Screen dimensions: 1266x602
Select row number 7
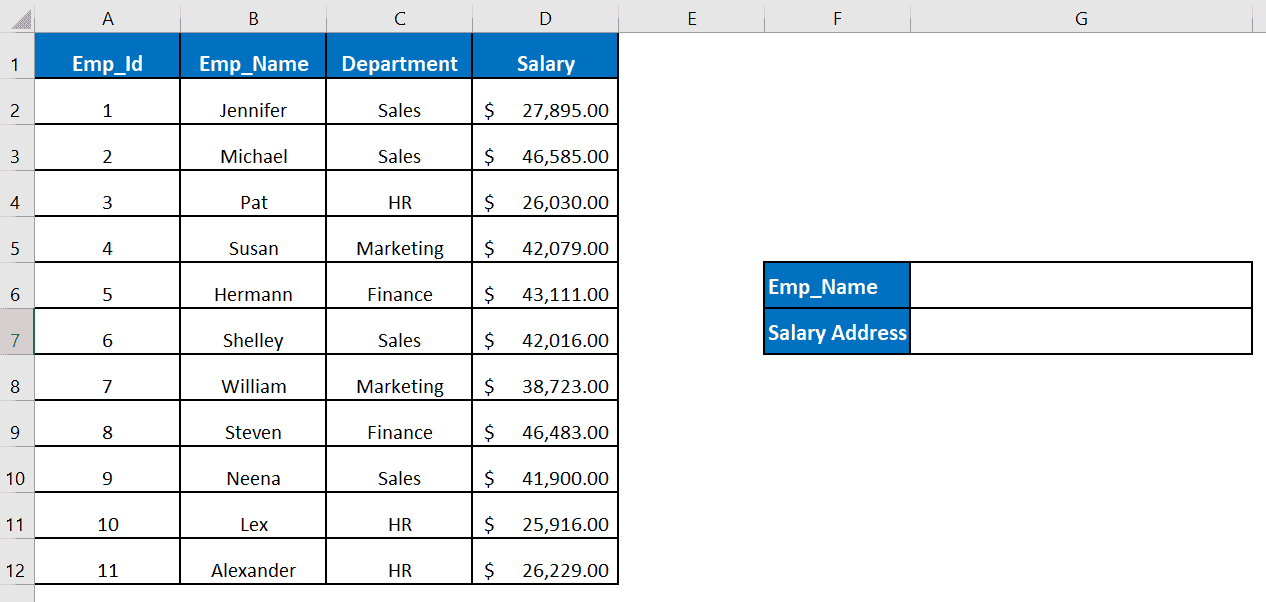pyautogui.click(x=16, y=332)
